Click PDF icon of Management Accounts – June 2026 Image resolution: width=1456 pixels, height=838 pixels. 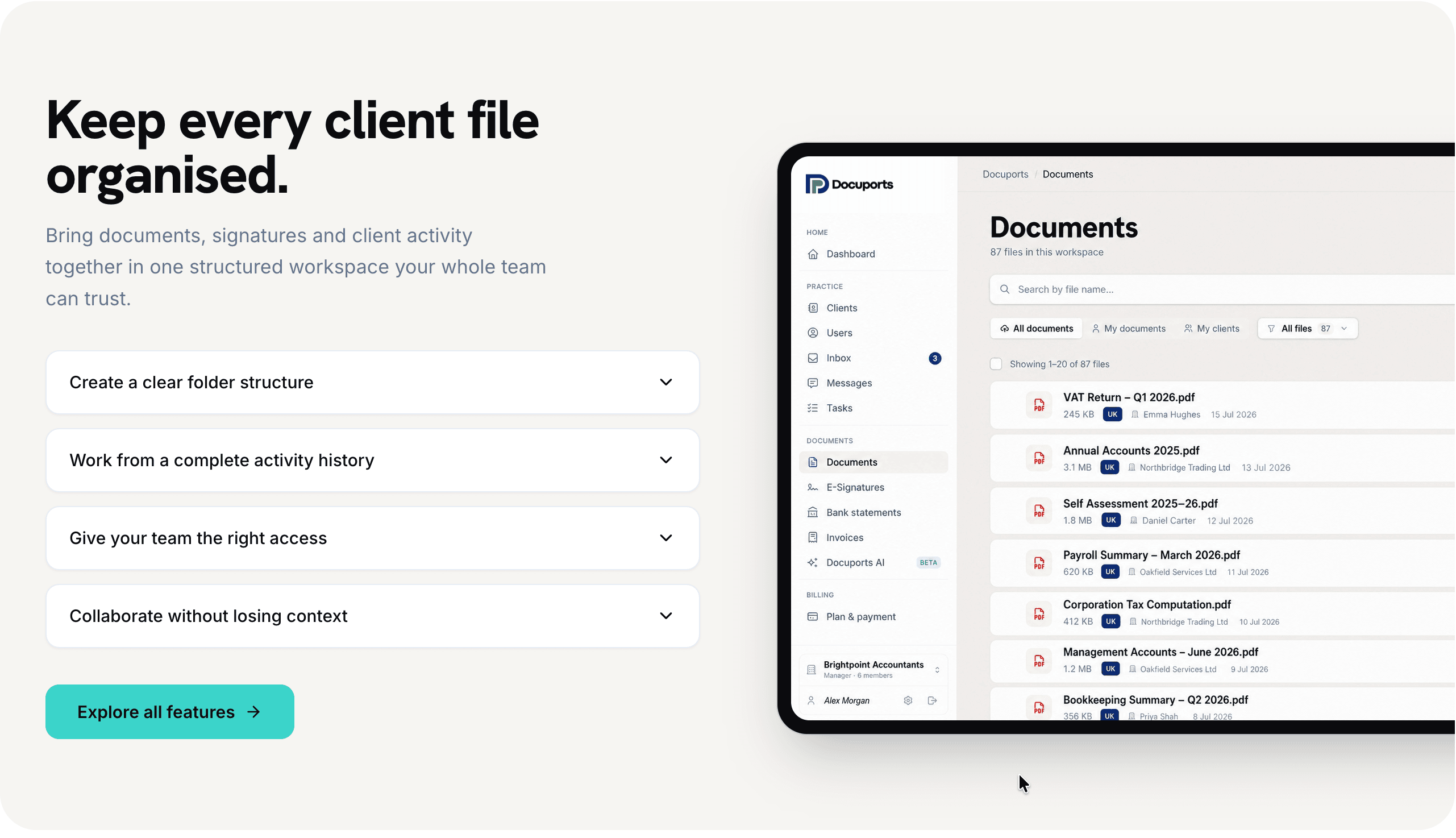coord(1039,661)
